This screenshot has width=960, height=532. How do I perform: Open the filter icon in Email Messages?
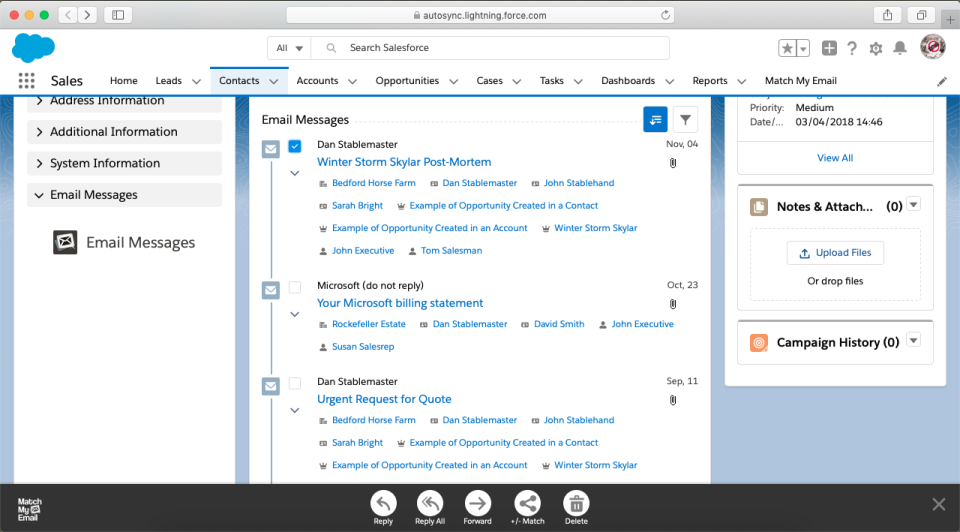pyautogui.click(x=685, y=120)
